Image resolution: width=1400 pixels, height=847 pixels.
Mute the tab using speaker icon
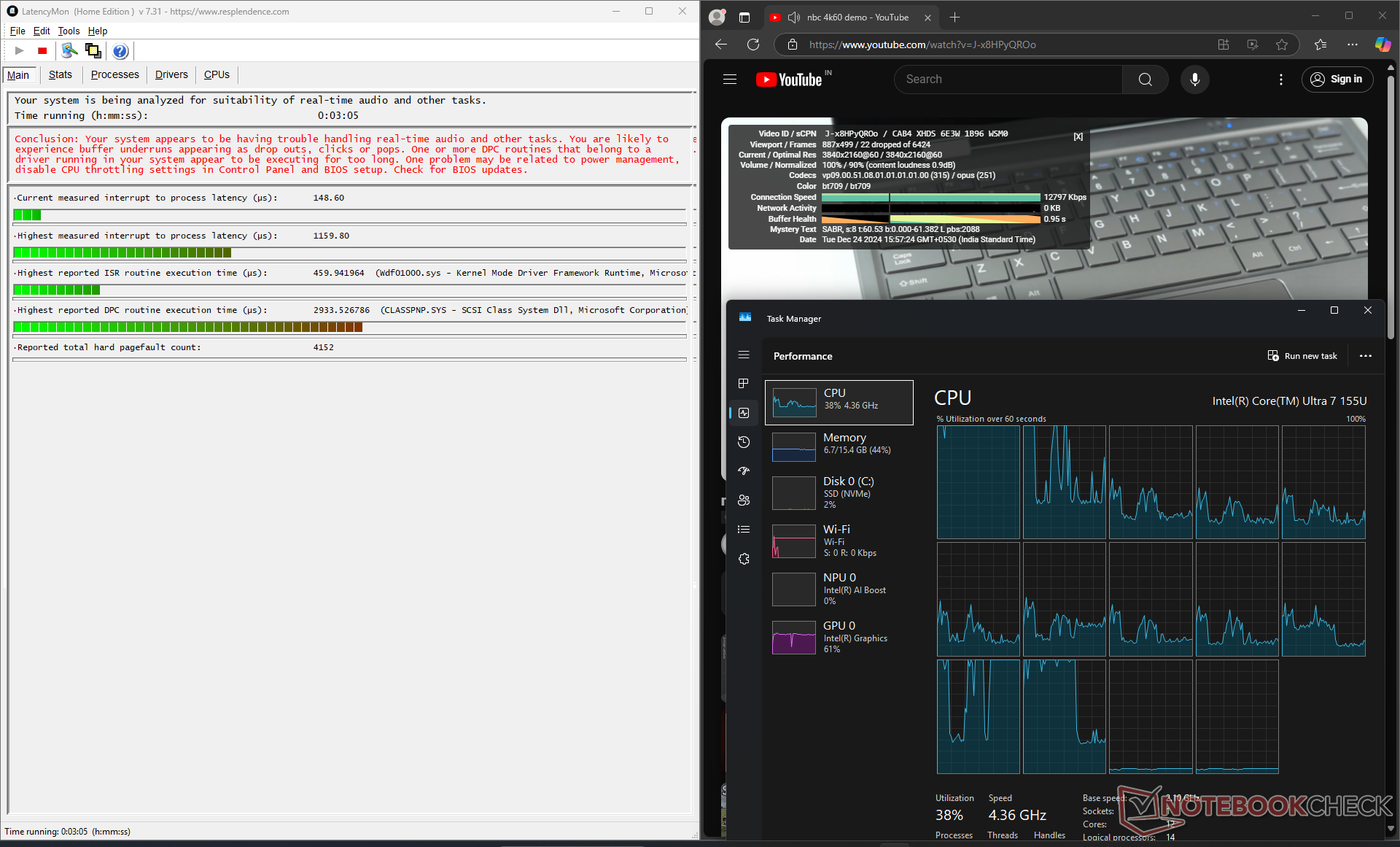tap(794, 18)
